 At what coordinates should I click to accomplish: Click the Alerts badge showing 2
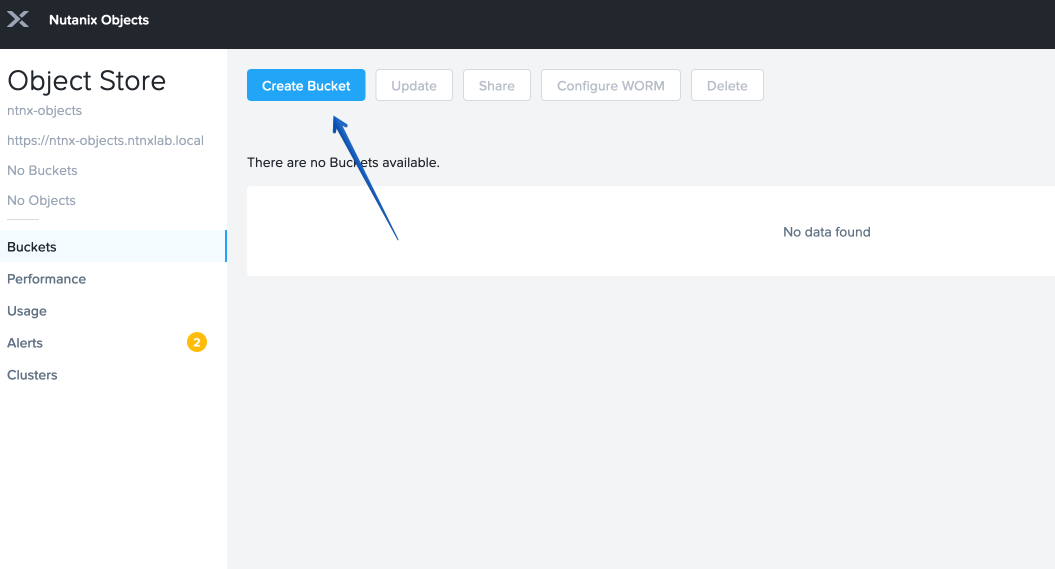(196, 342)
